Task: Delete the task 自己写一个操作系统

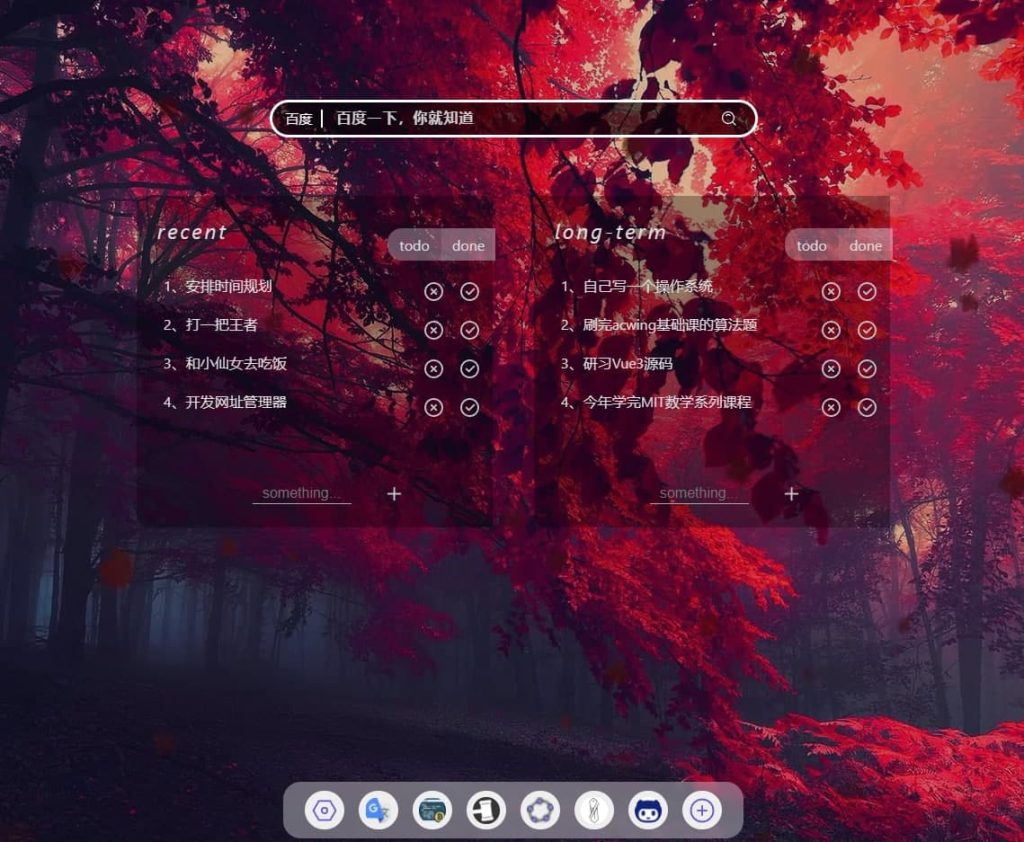Action: [x=831, y=291]
